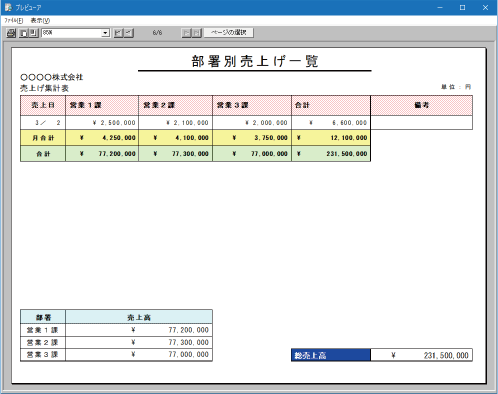Image resolution: width=498 pixels, height=394 pixels.
Task: Click the single page view icon
Action: click(23, 33)
